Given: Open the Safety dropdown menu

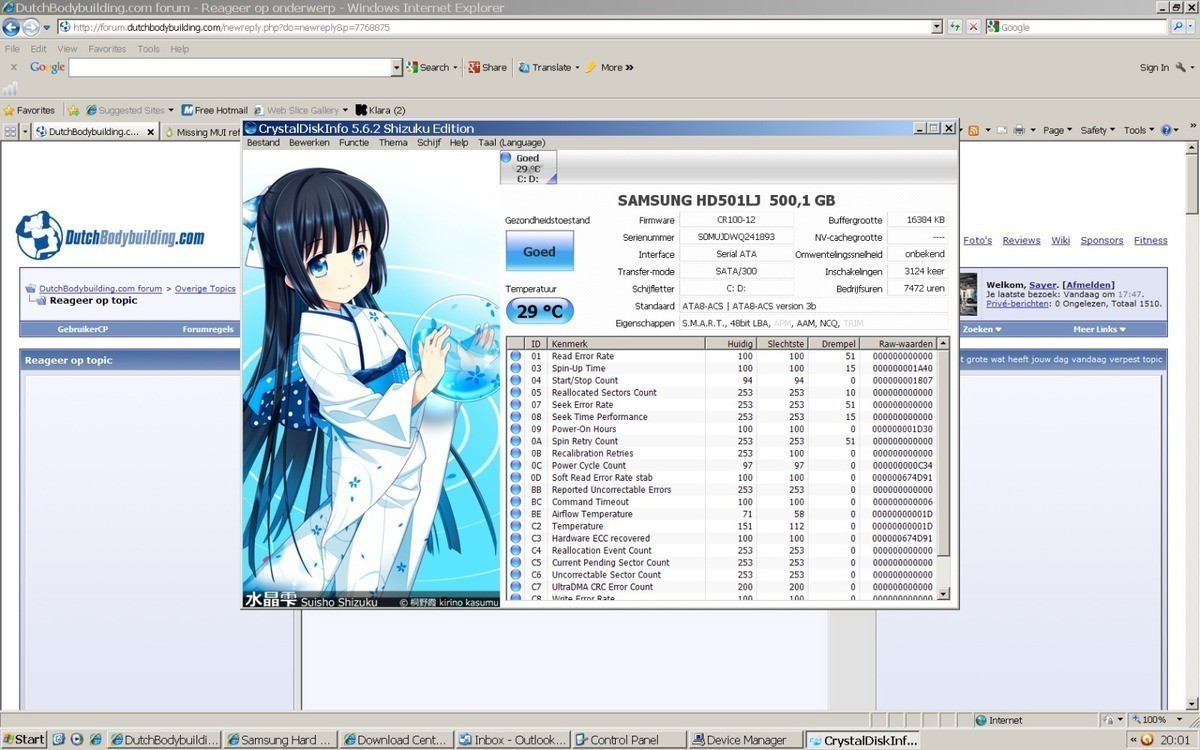Looking at the screenshot, I should tap(1098, 130).
